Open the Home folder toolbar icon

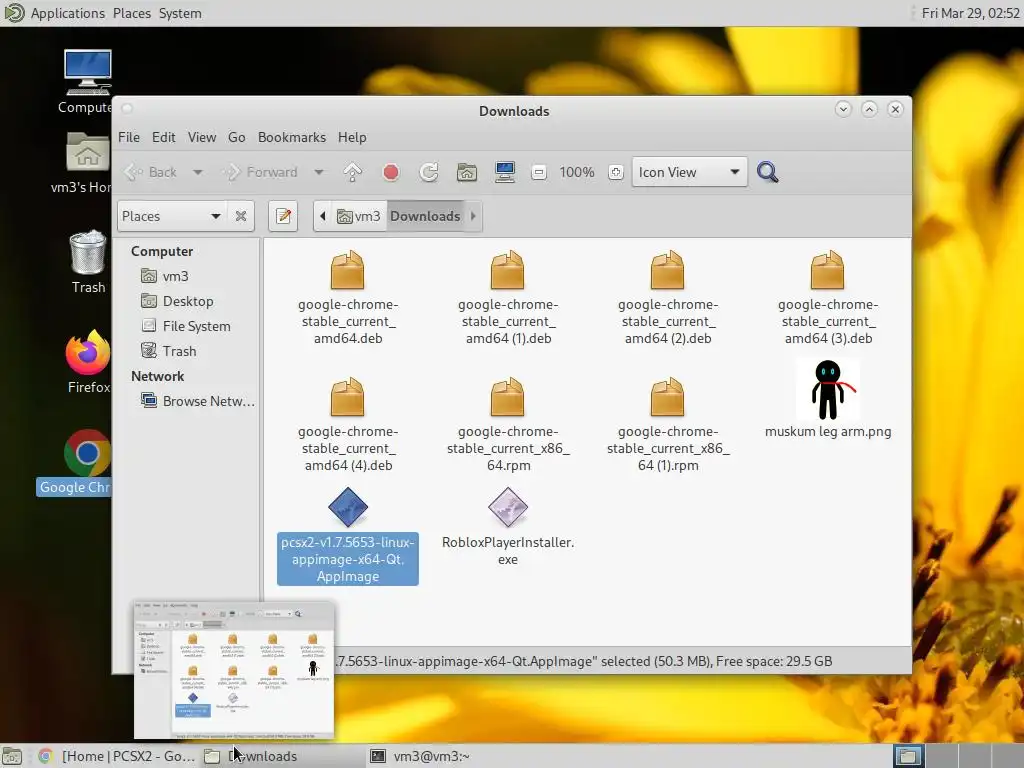(x=466, y=172)
